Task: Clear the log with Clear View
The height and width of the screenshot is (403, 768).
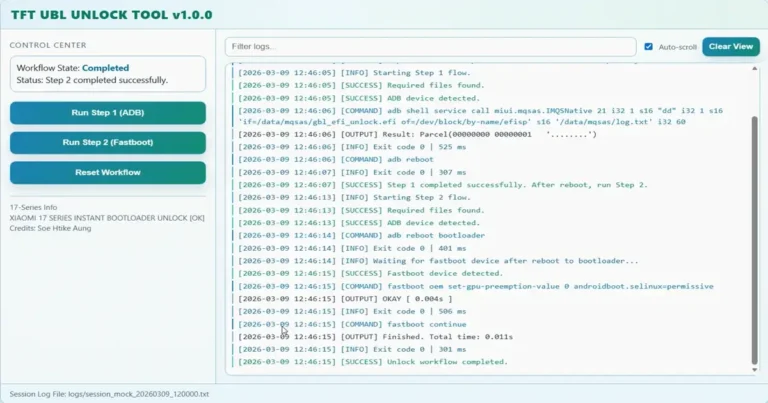Action: (730, 47)
